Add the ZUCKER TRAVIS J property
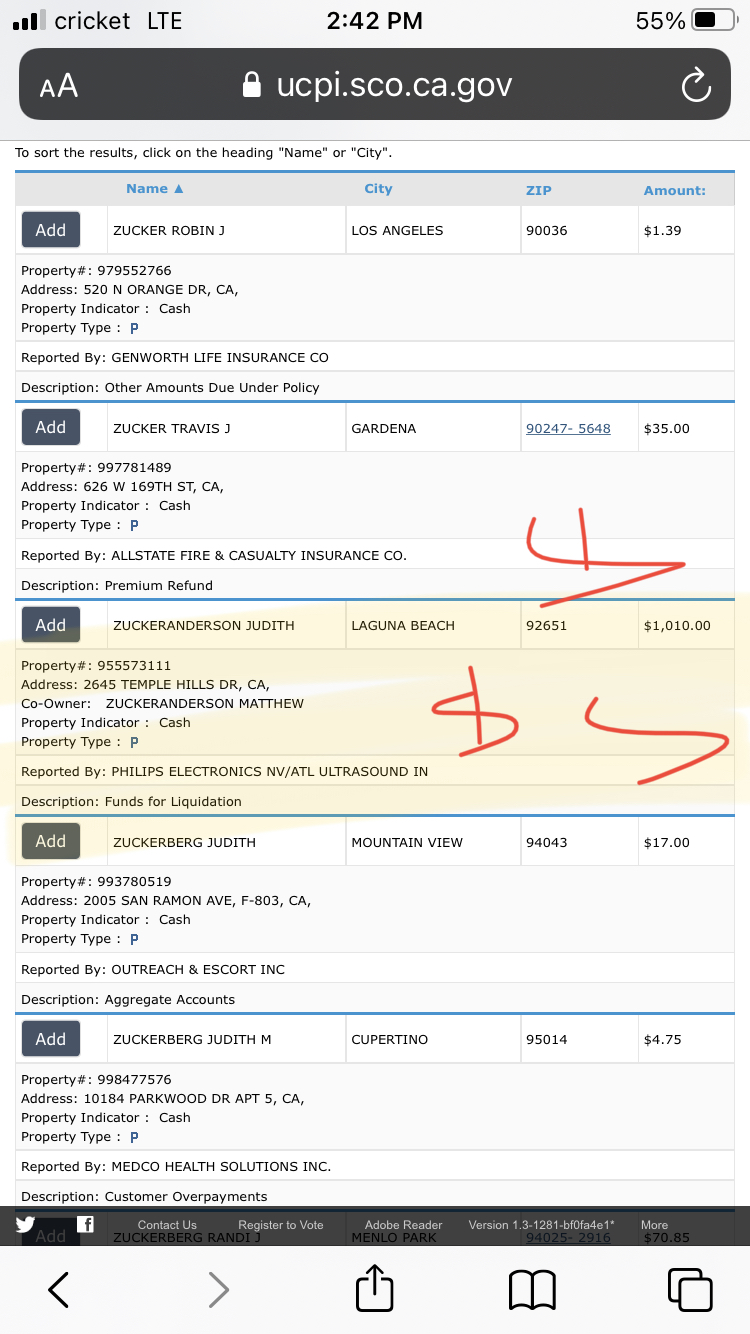This screenshot has width=750, height=1334. 51,427
